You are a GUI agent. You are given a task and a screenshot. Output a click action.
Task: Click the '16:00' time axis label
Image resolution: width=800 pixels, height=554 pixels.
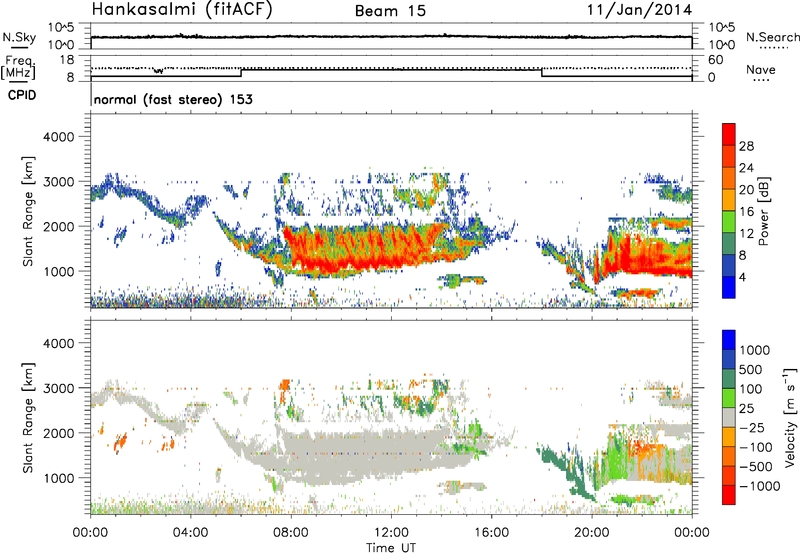(491, 533)
